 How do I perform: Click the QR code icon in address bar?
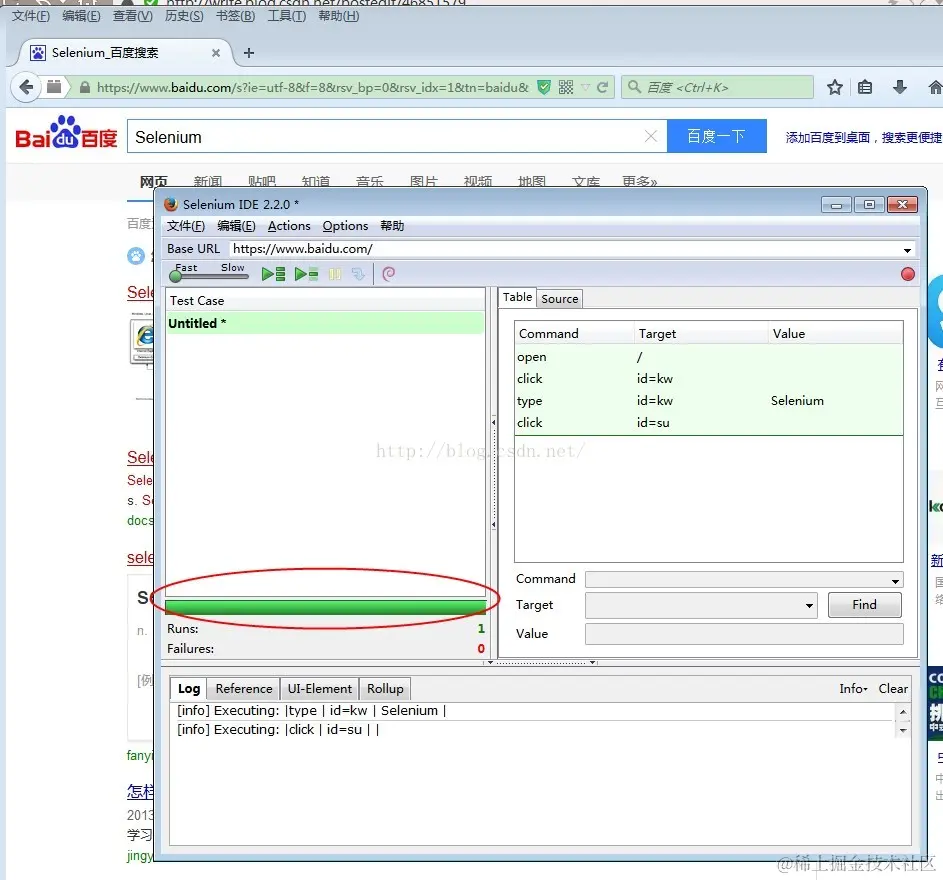click(x=566, y=88)
